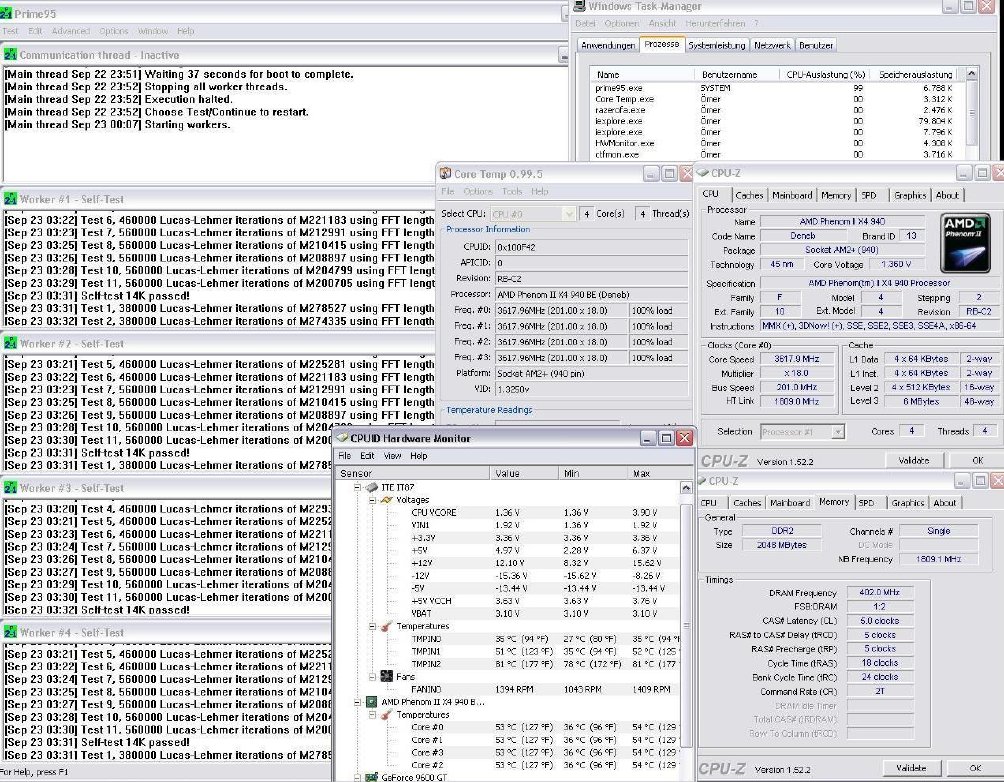This screenshot has width=1004, height=782.
Task: Switch to the Systemleistung tab in Task Manager
Action: tap(717, 45)
